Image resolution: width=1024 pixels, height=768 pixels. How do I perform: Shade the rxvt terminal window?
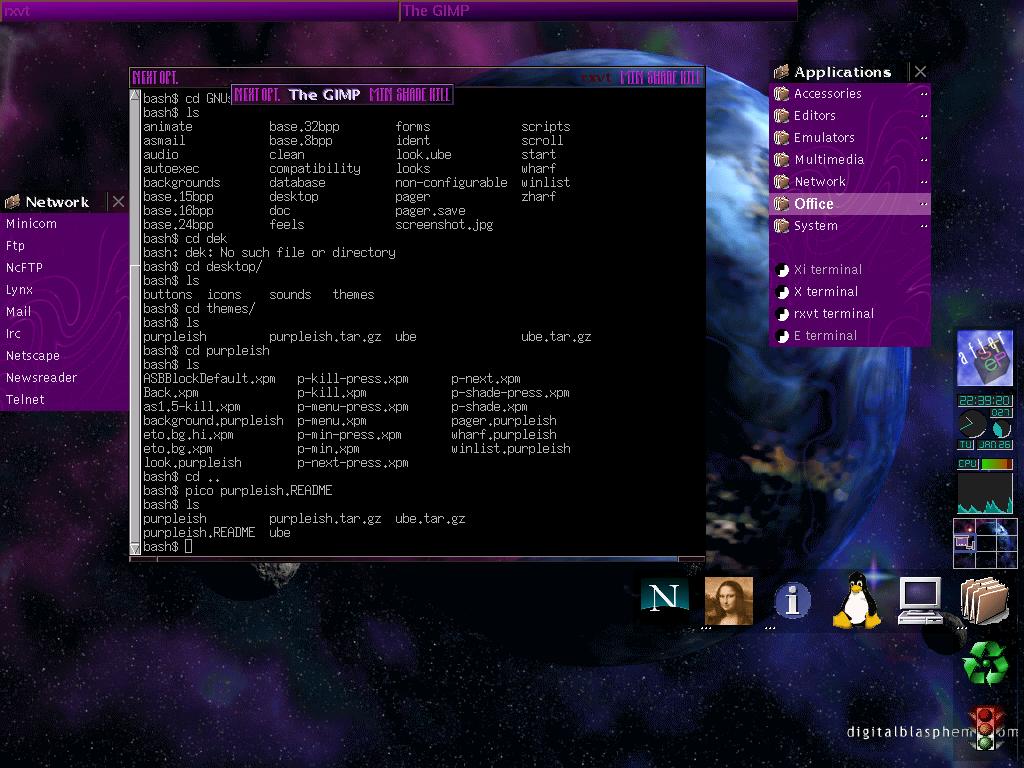[661, 78]
